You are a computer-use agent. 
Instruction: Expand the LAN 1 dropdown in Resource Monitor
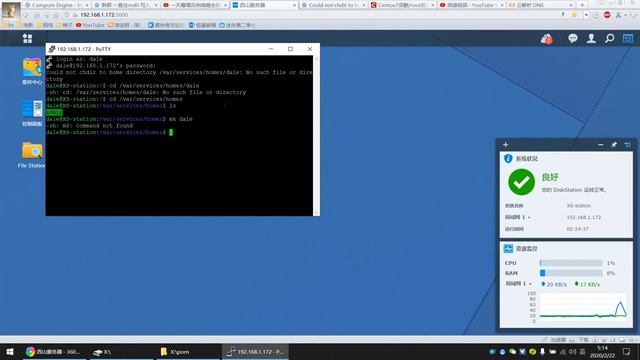[x=530, y=284]
